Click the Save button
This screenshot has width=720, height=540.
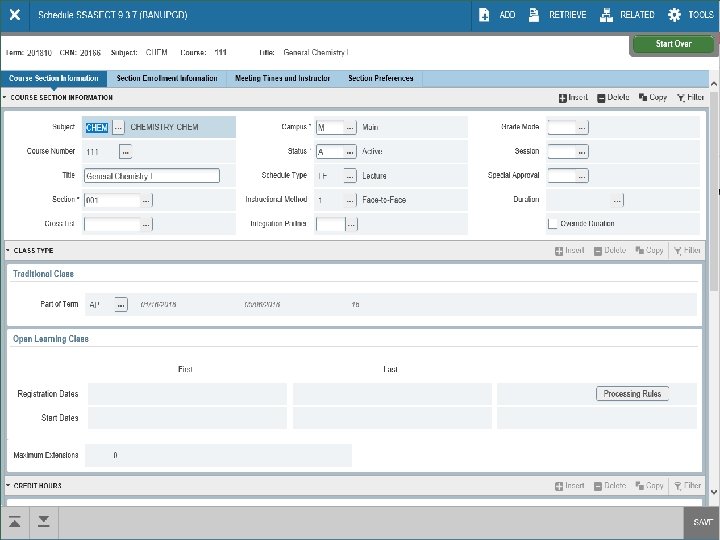coord(702,523)
